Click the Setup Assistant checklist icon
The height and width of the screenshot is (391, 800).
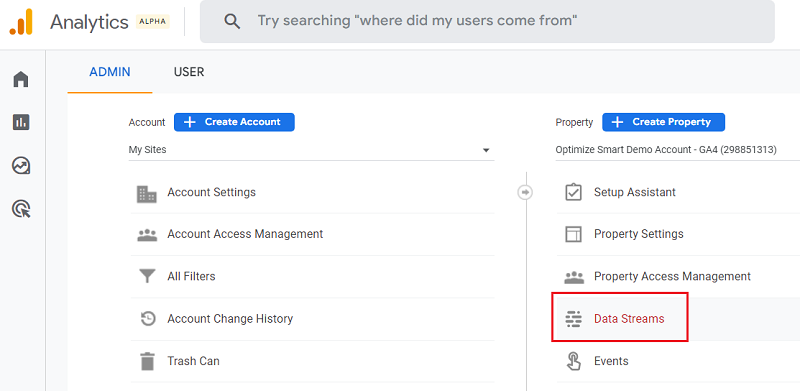point(574,192)
